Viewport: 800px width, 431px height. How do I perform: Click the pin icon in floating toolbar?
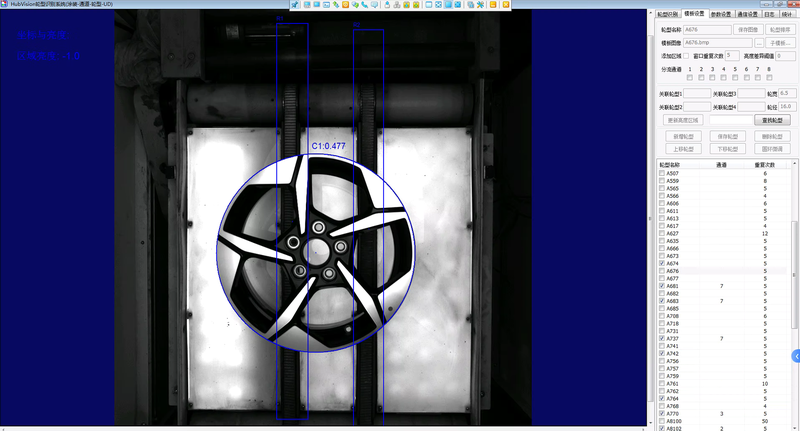[x=294, y=5]
